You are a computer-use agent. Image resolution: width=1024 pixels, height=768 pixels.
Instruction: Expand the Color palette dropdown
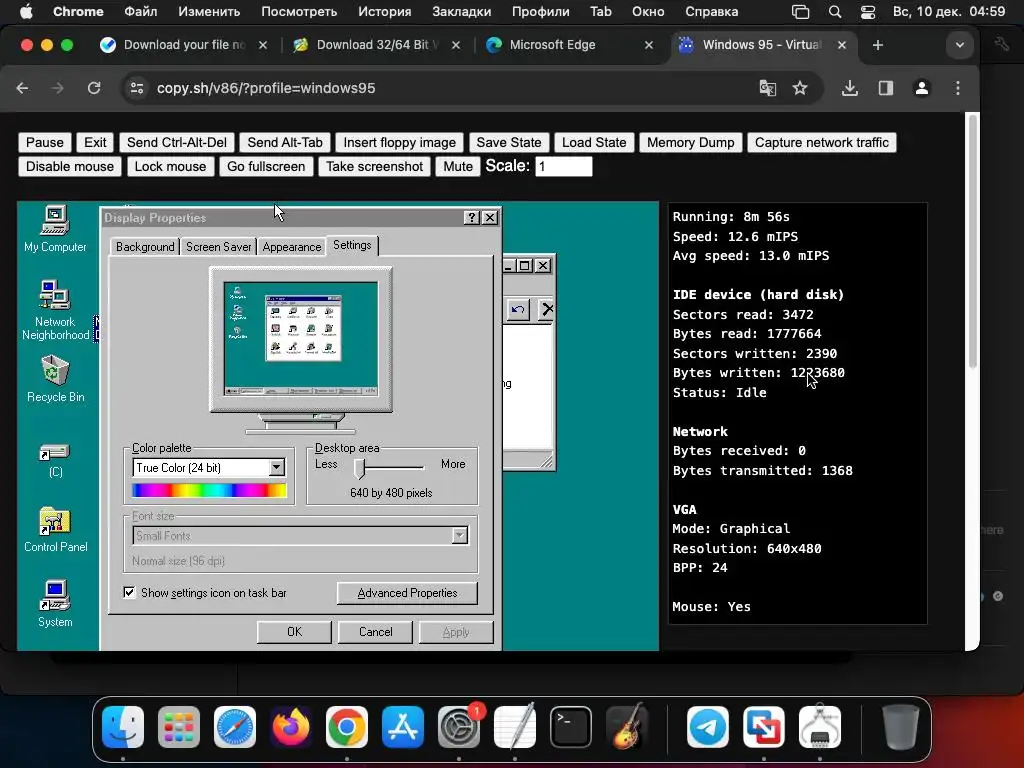[277, 468]
